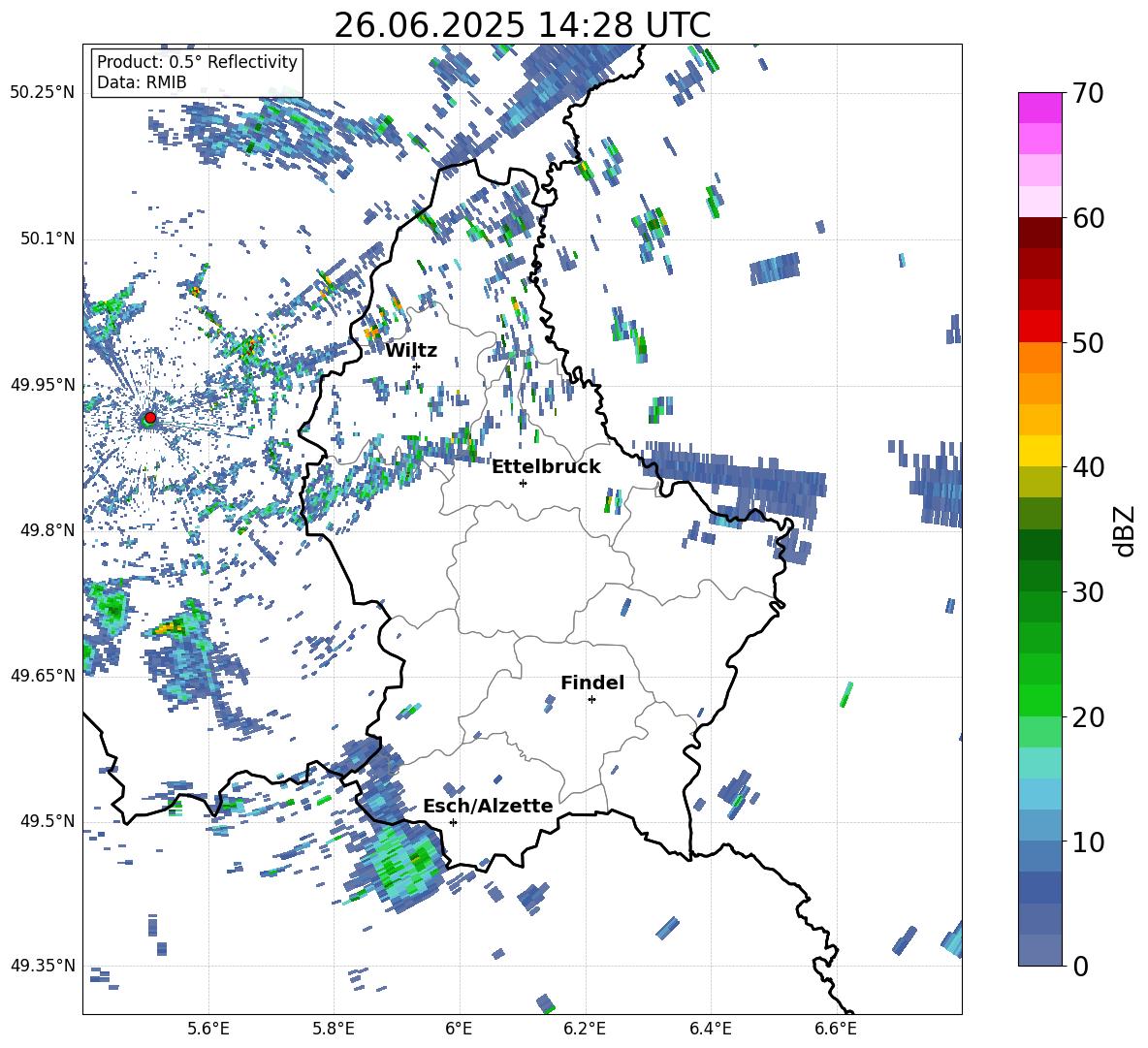Click the Product: 0.5° Reflectivity text
Image resolution: width=1148 pixels, height=1048 pixels.
197,62
